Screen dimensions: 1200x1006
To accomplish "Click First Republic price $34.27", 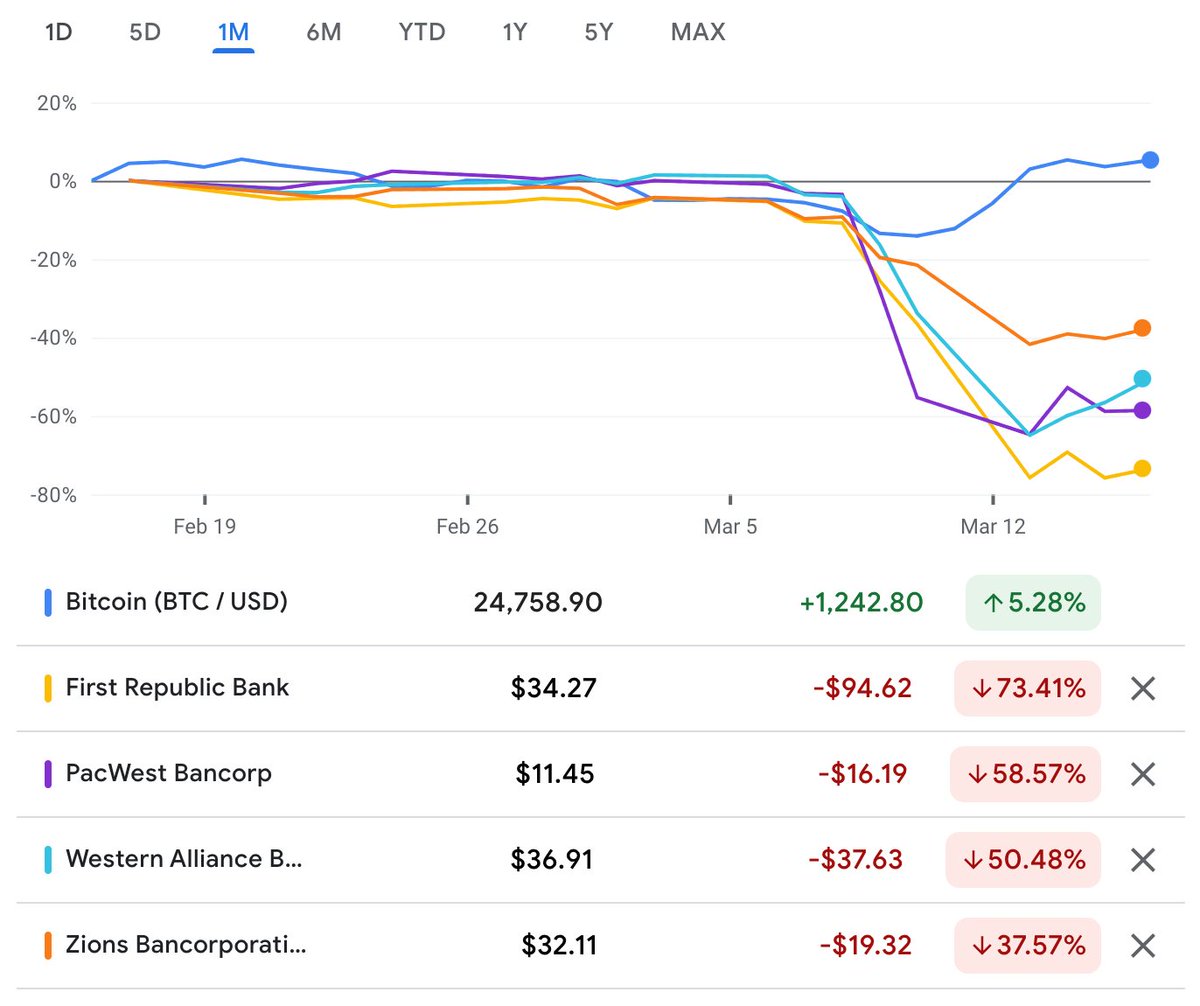I will coord(553,688).
